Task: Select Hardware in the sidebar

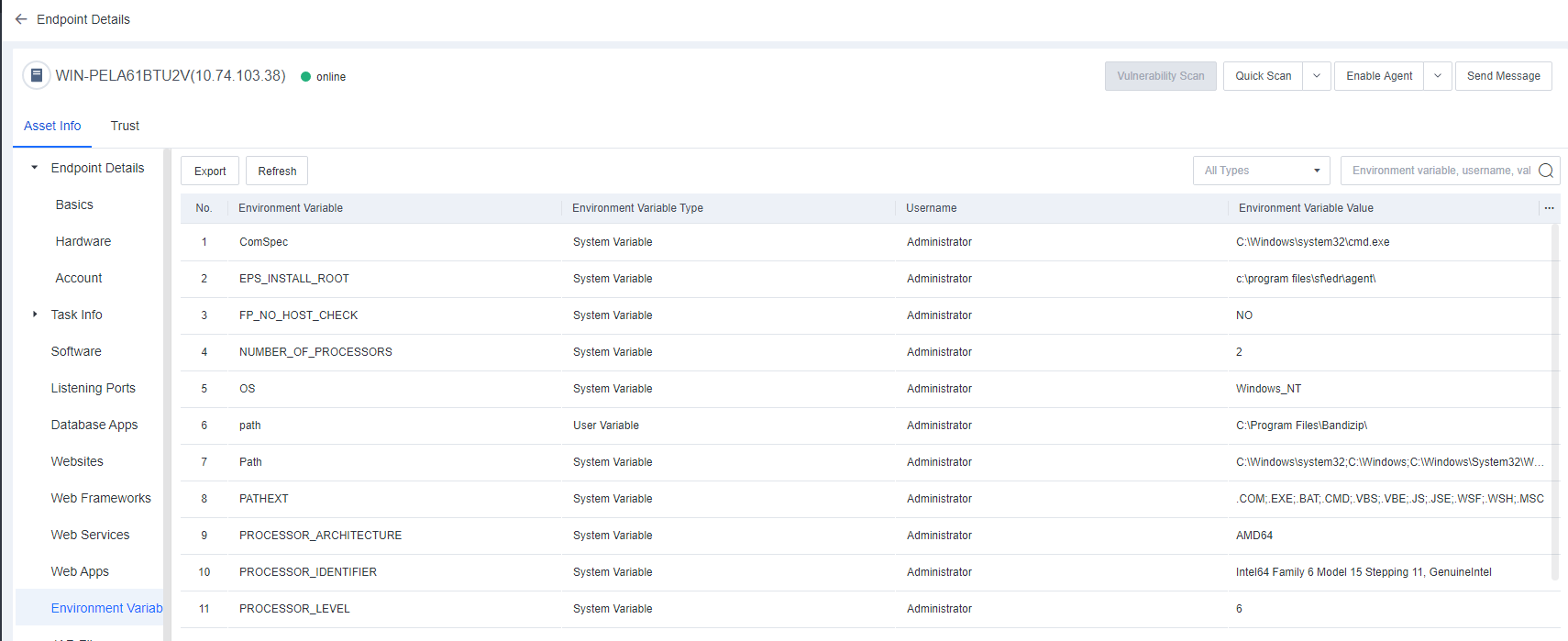Action: [x=83, y=241]
